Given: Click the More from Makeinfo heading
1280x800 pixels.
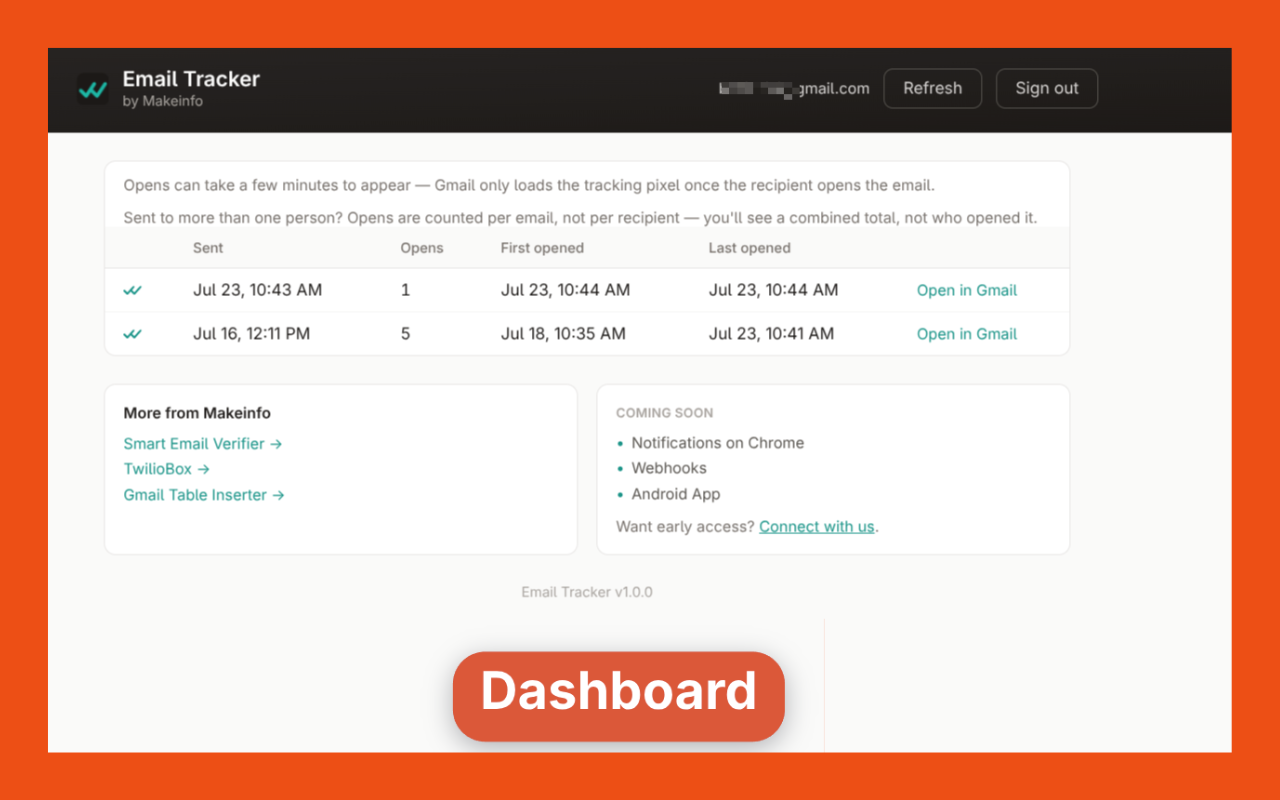Looking at the screenshot, I should click(197, 413).
